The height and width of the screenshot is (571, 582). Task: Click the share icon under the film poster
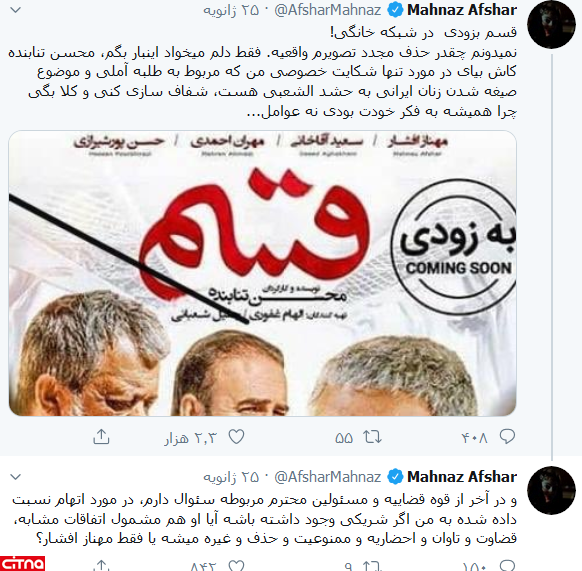101,437
